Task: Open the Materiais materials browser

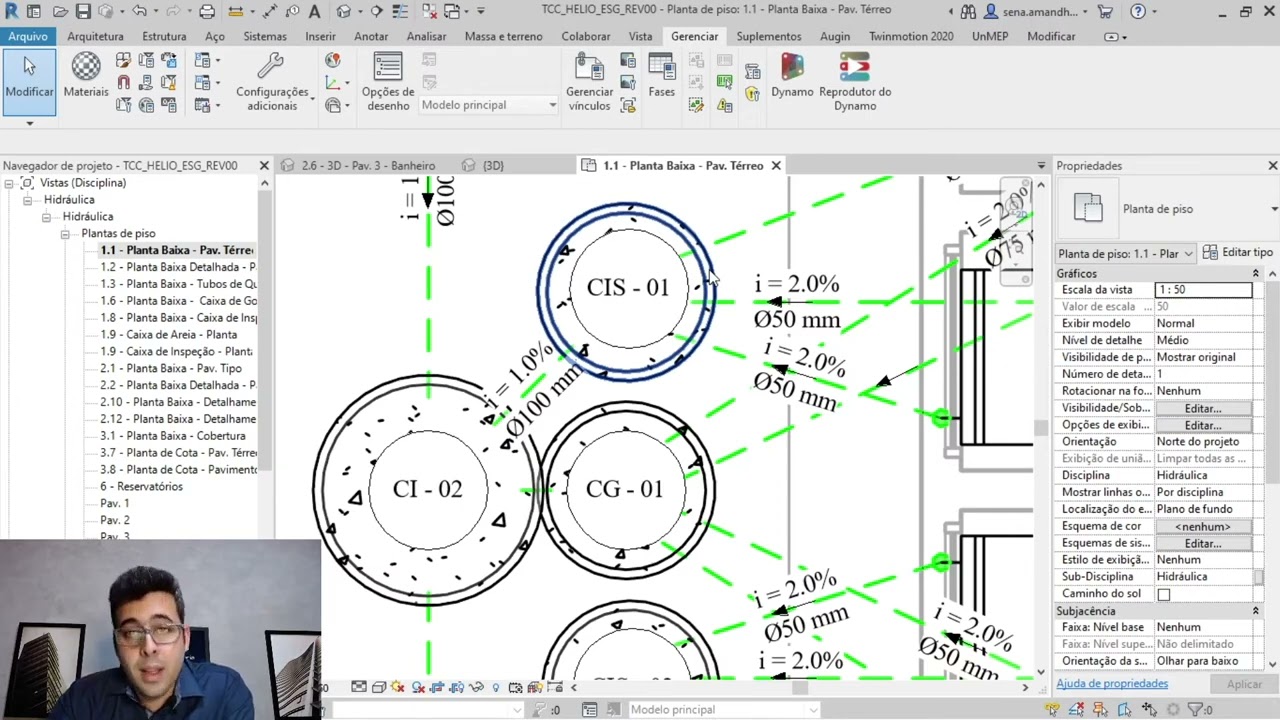Action: [86, 77]
